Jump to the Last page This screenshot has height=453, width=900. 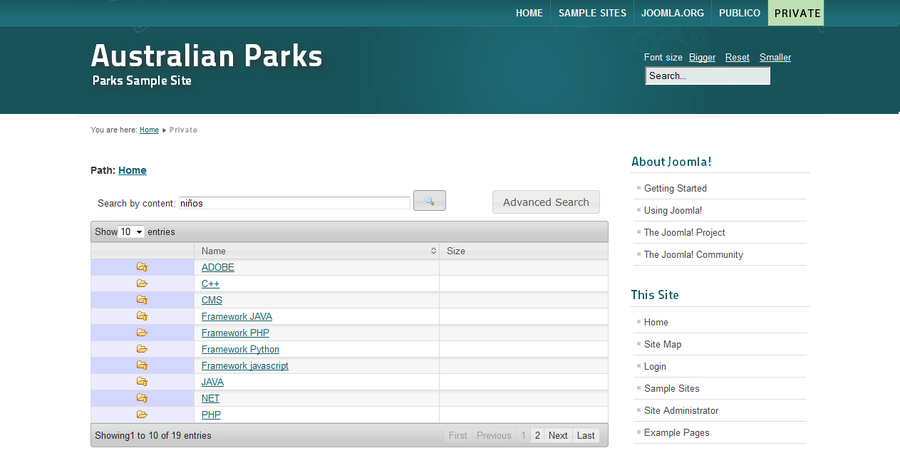click(x=585, y=435)
